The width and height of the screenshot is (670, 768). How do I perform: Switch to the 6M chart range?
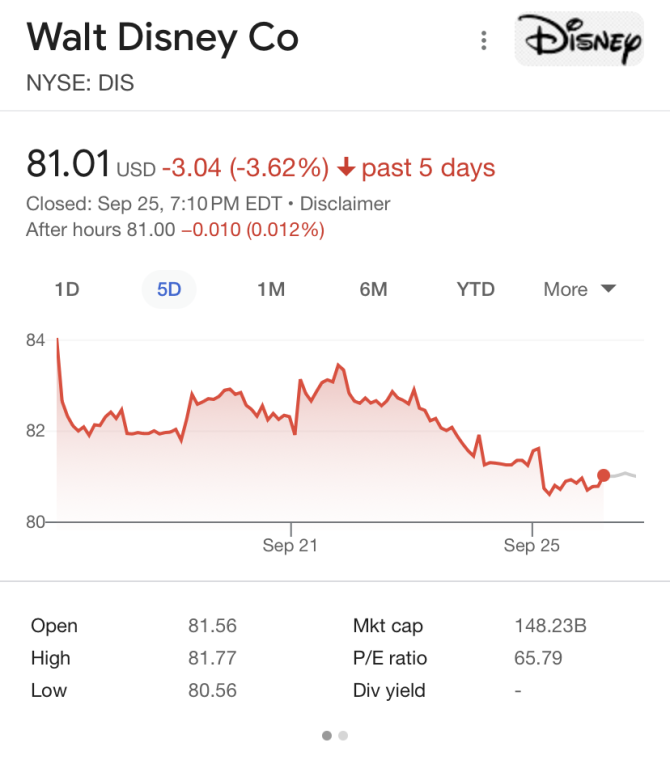coord(373,290)
